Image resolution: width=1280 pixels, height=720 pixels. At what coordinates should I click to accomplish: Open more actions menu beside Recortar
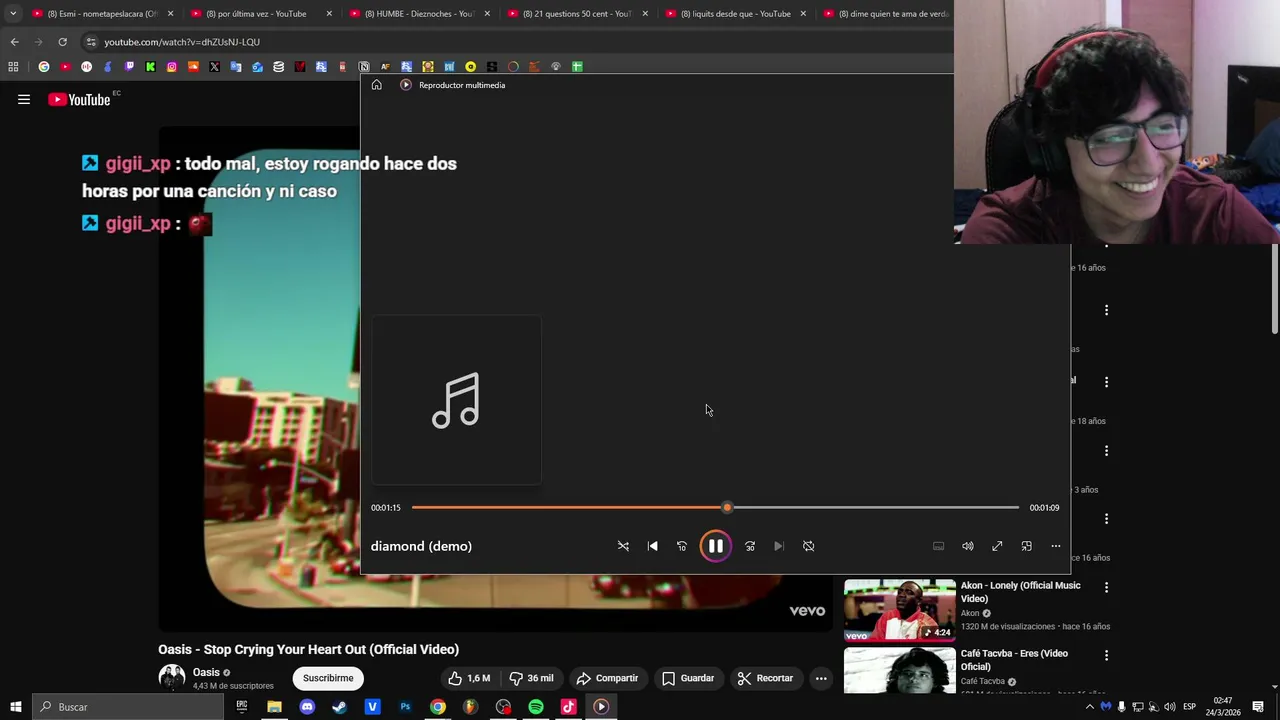(x=821, y=678)
